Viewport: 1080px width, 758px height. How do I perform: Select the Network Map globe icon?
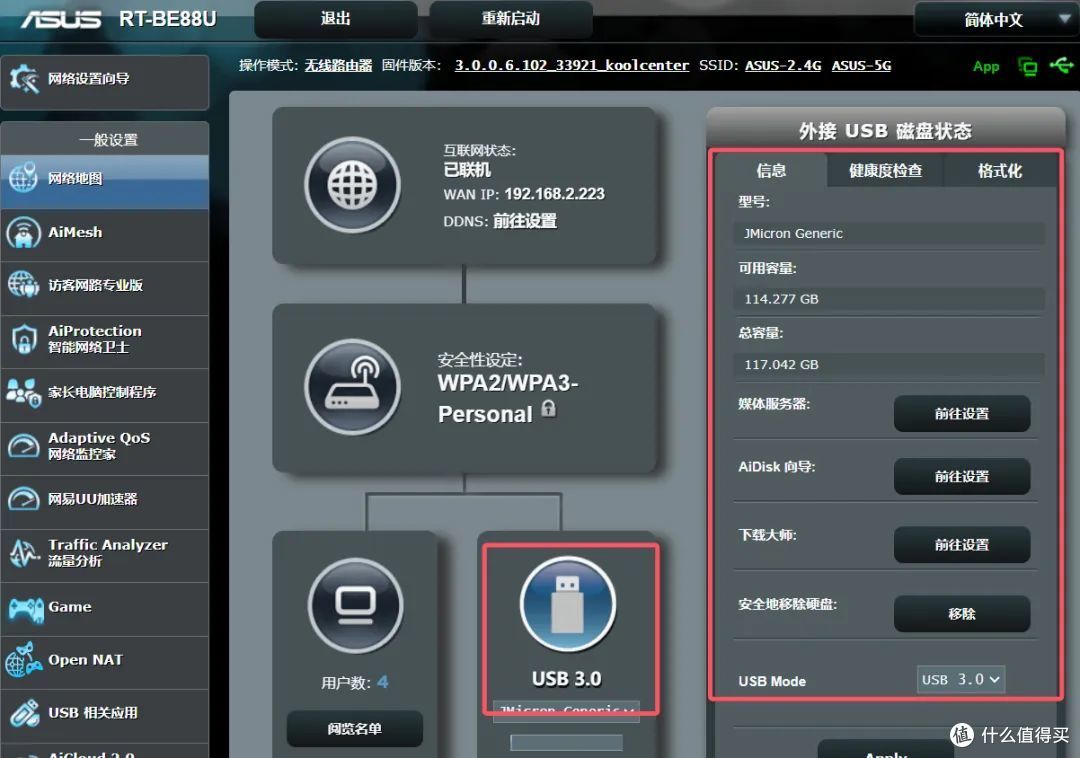pos(23,178)
